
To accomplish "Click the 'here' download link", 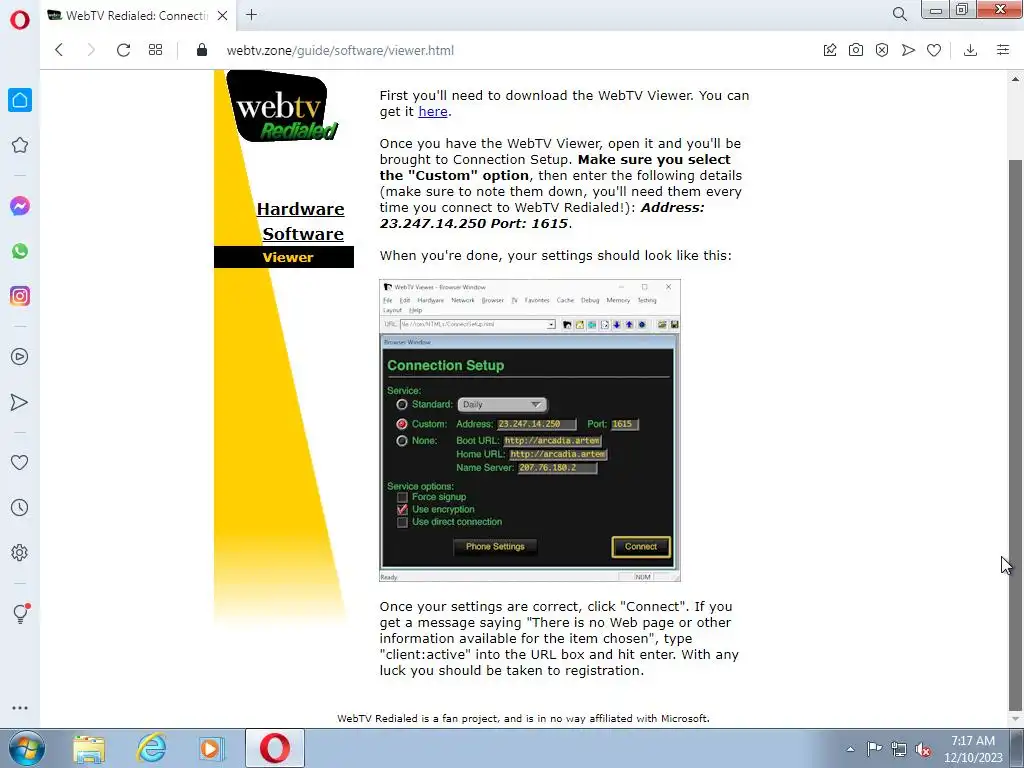I will point(433,112).
